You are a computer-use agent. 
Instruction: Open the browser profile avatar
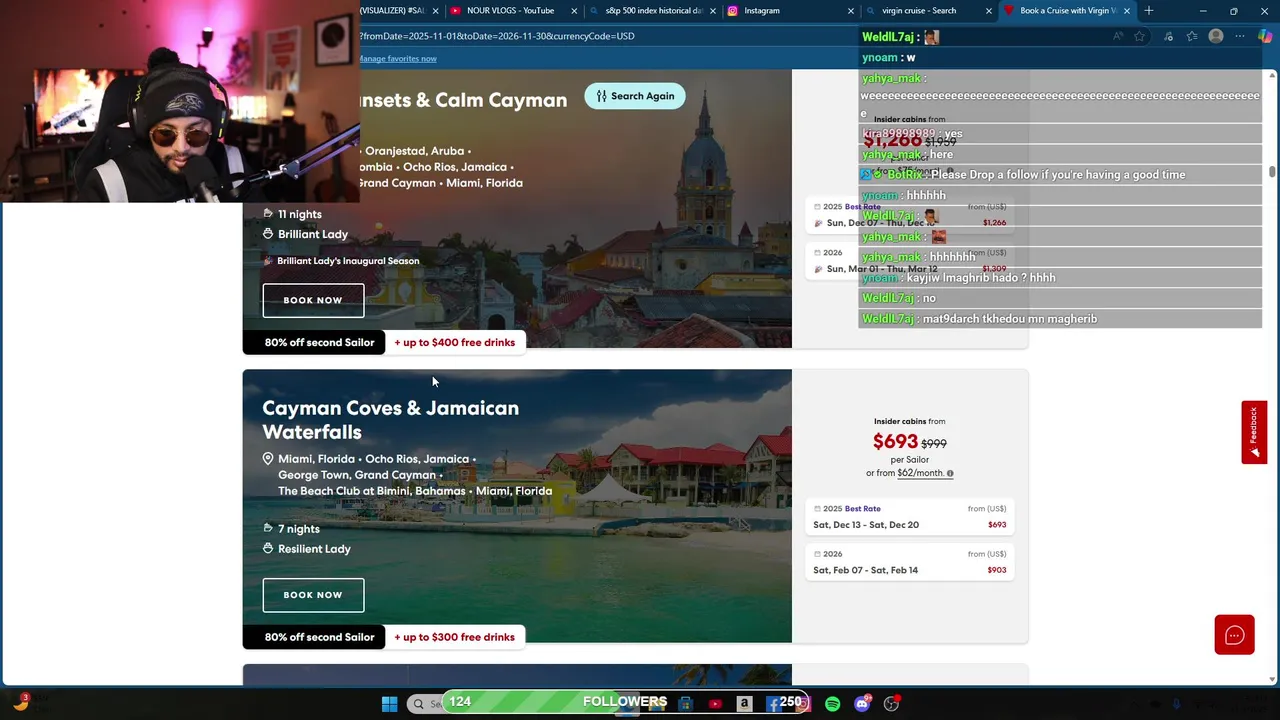[1216, 37]
